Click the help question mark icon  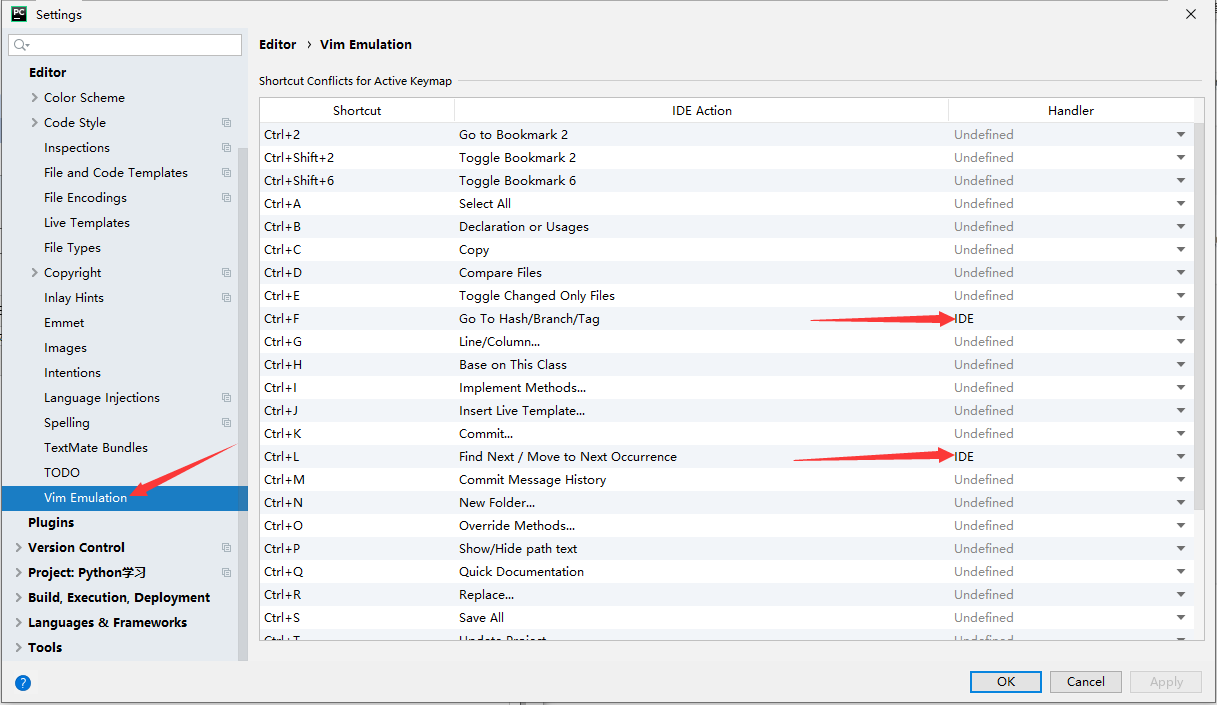pyautogui.click(x=23, y=683)
